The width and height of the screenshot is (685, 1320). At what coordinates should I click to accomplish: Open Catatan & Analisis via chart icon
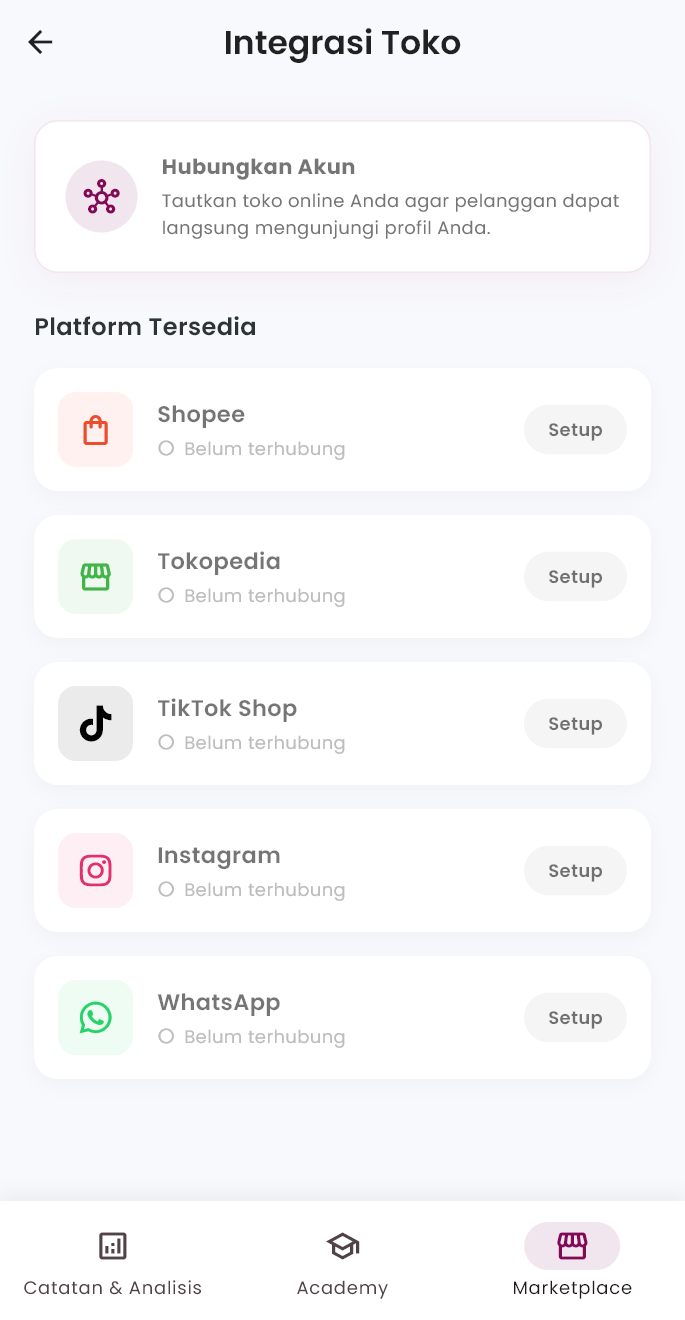[x=112, y=1246]
